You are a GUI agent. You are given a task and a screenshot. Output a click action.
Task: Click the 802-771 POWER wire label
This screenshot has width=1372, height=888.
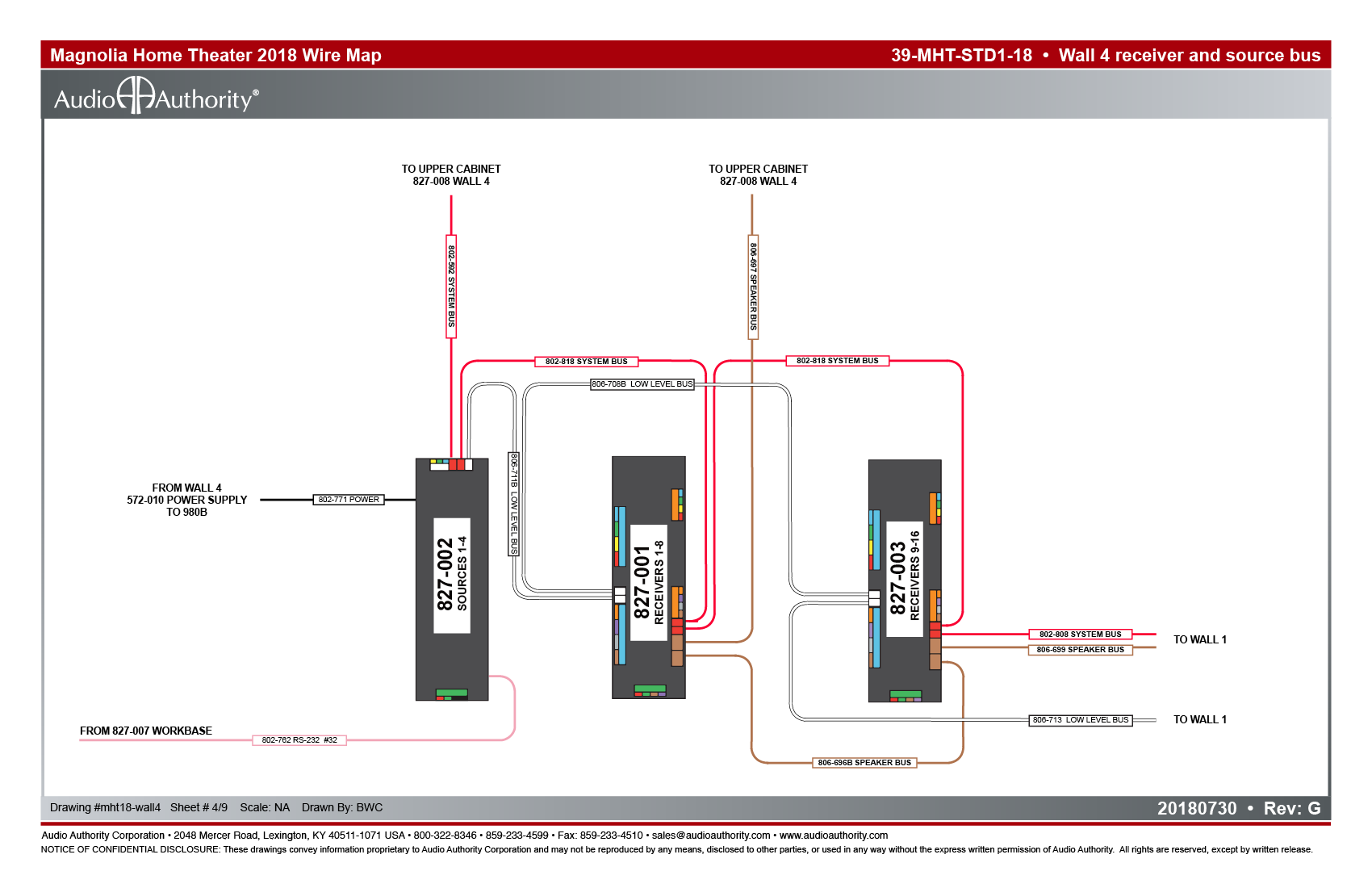[349, 500]
